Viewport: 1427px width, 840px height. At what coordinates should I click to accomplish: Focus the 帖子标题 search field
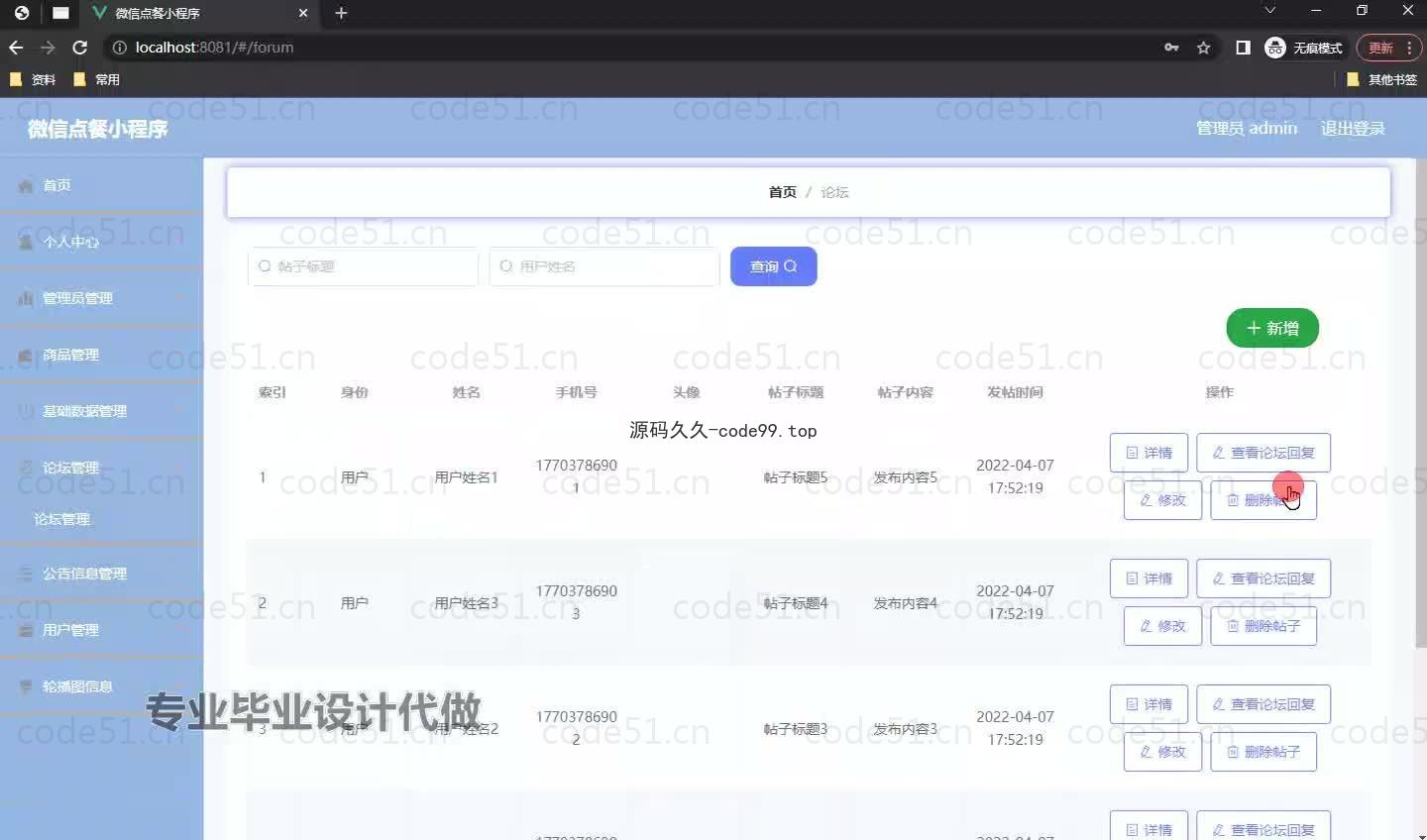[363, 266]
